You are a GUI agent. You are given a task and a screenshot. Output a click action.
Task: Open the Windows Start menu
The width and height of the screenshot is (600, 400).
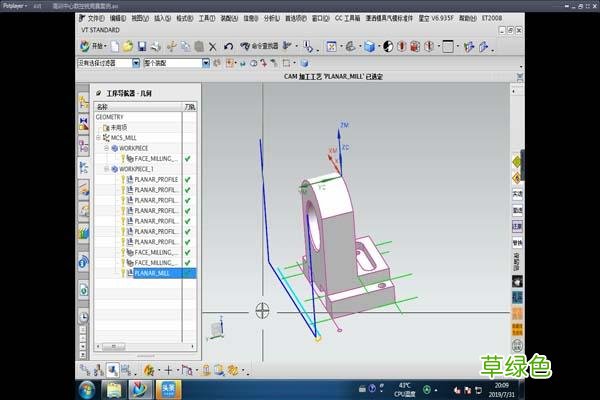(89, 388)
